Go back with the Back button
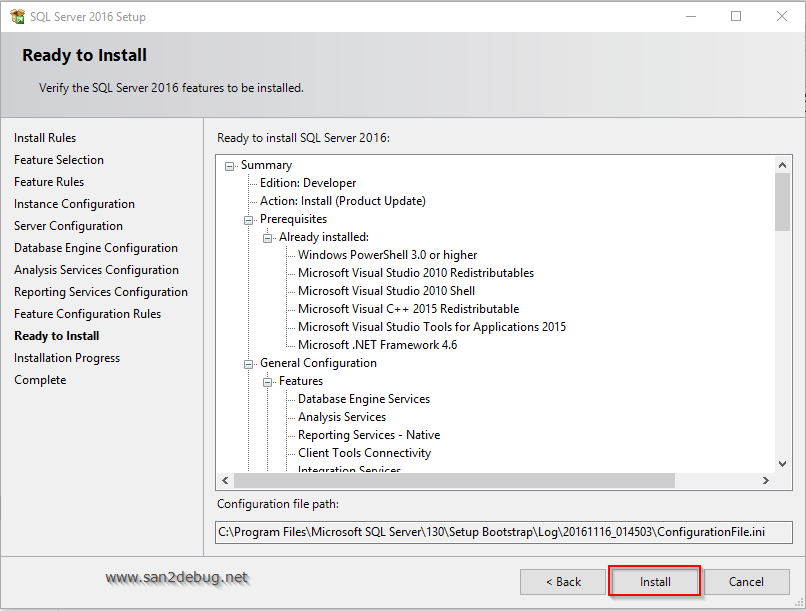Viewport: 806px width, 611px height. coord(563,581)
